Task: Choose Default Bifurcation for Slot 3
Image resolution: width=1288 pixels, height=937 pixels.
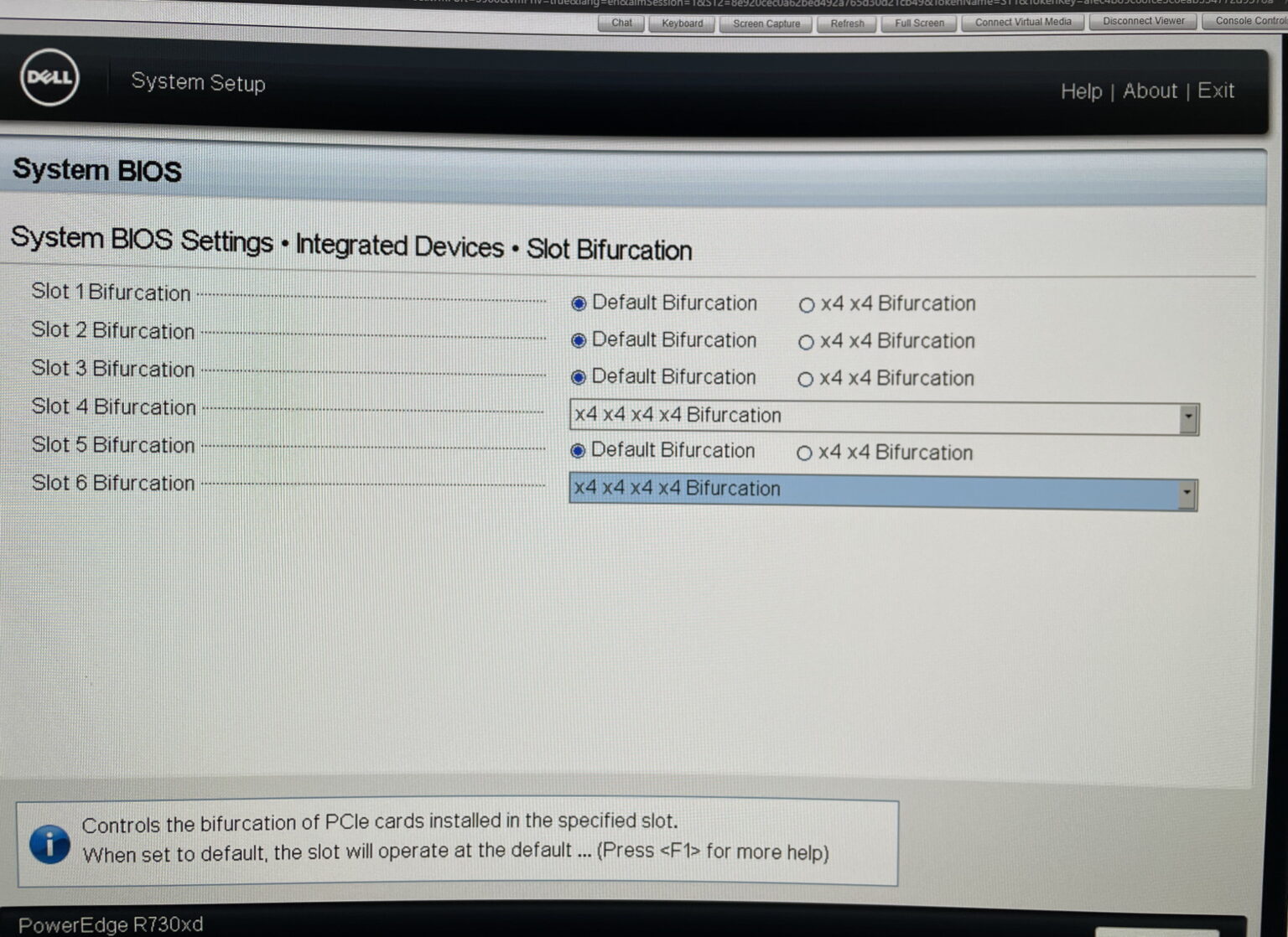Action: point(578,377)
